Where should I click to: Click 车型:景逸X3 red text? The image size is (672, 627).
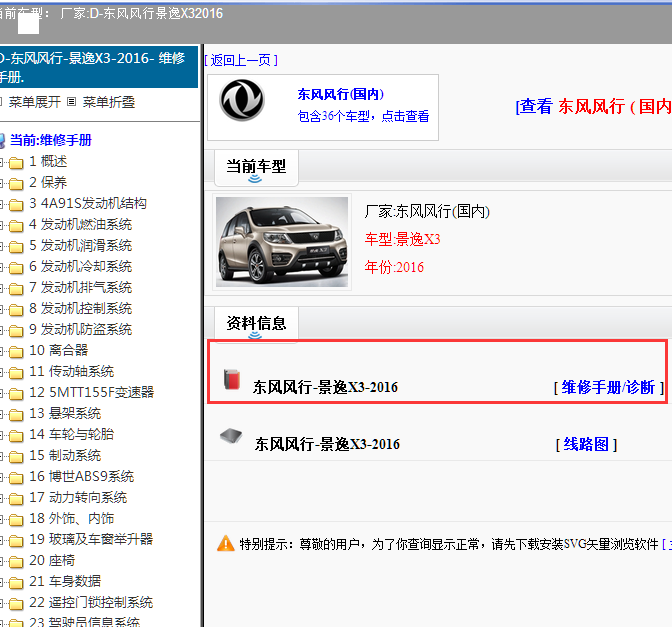click(x=402, y=239)
